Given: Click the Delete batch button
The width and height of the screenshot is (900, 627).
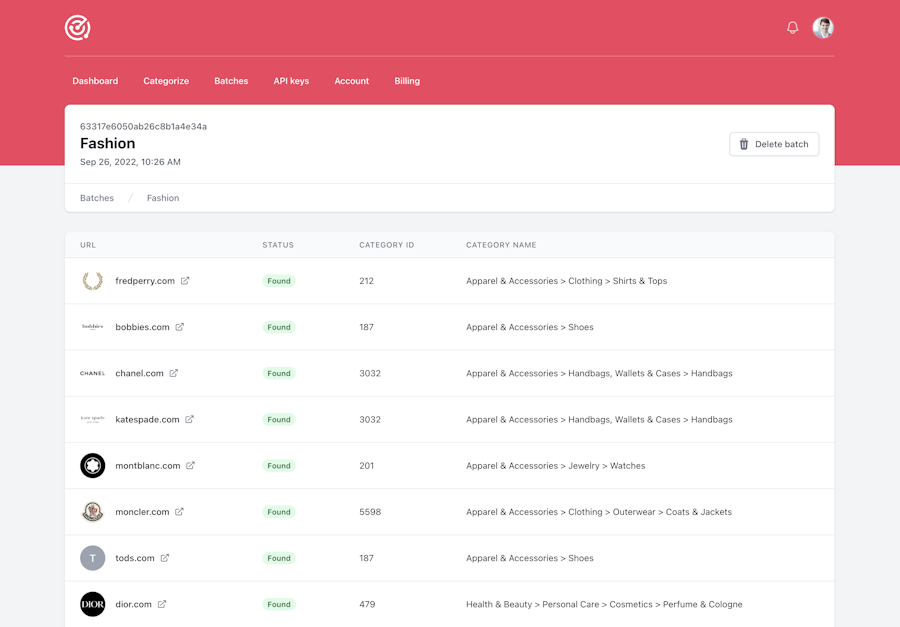Looking at the screenshot, I should coord(774,144).
